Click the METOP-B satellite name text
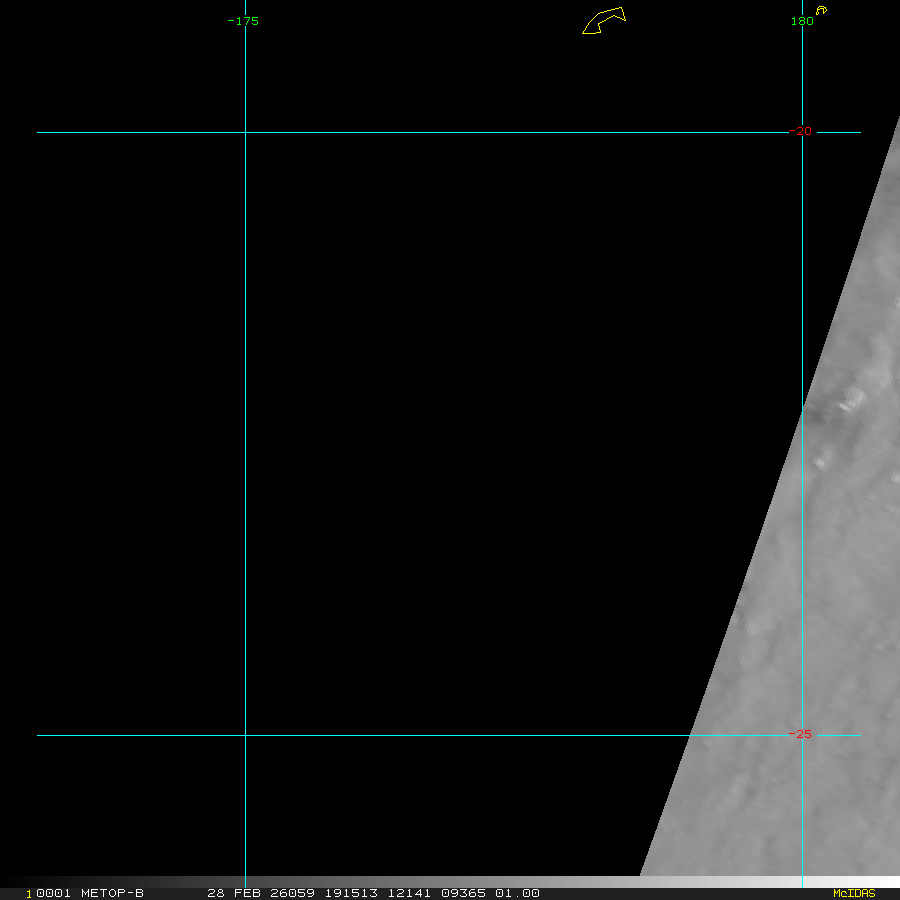The width and height of the screenshot is (900, 900). point(112,893)
